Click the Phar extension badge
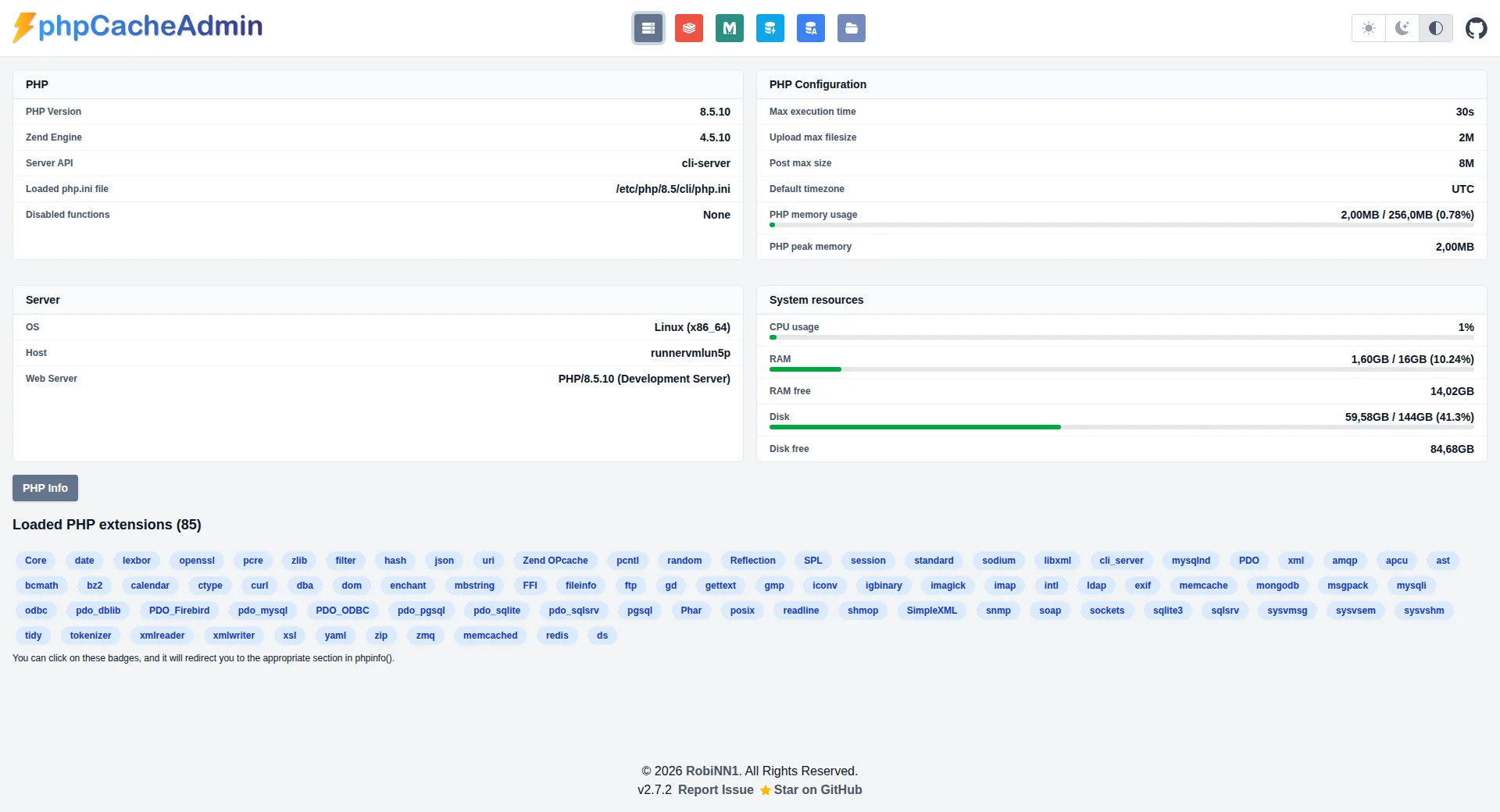The width and height of the screenshot is (1500, 812). (691, 611)
